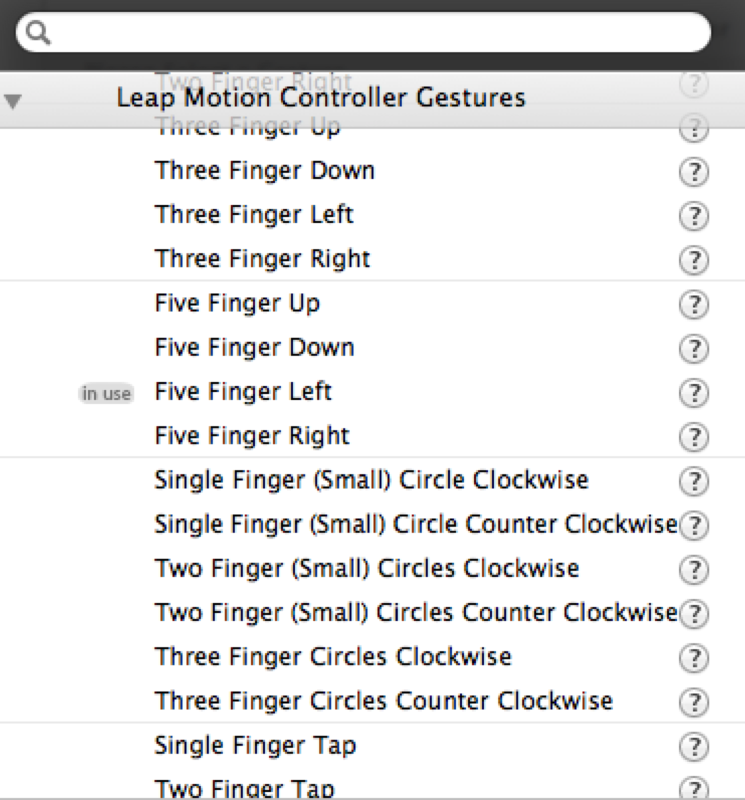Collapse Leap Motion Controller Gestures section

click(13, 100)
